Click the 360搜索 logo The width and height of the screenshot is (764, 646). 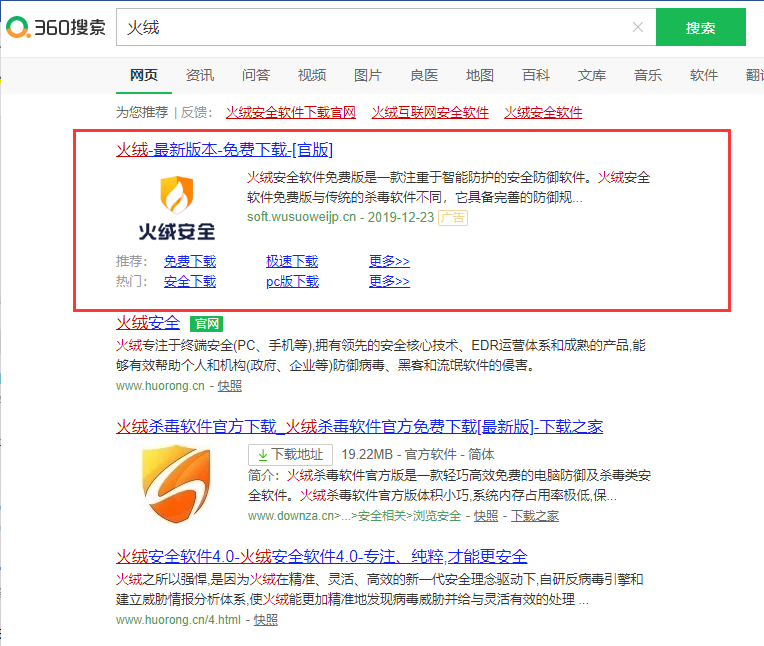point(55,28)
